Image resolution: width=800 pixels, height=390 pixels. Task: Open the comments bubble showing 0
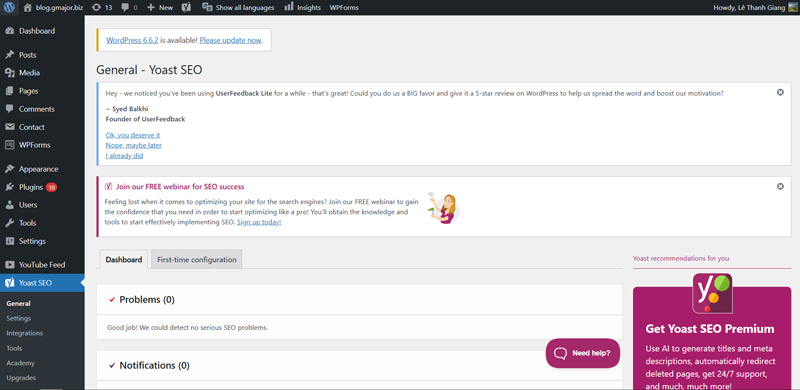click(130, 8)
